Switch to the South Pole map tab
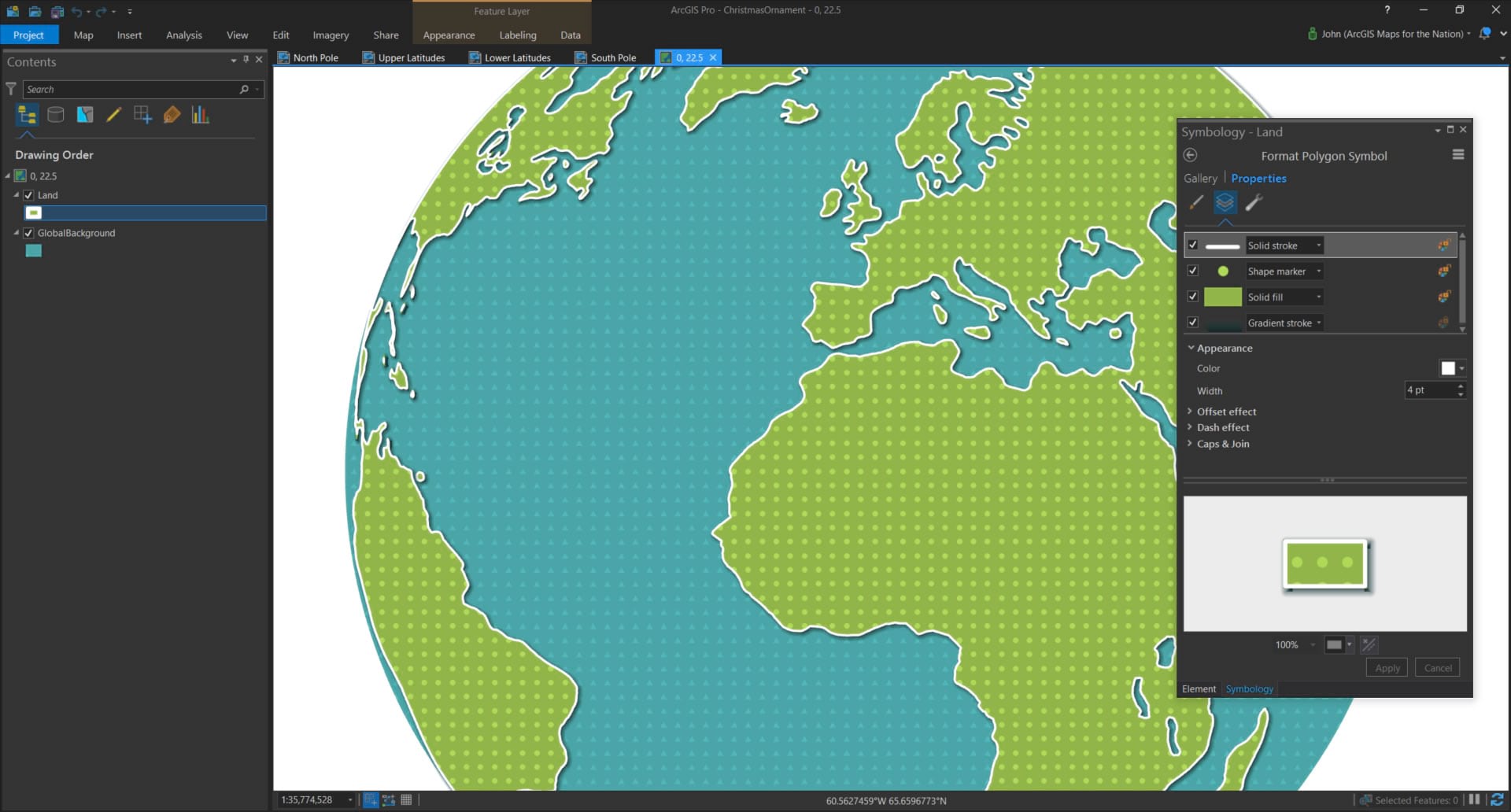The height and width of the screenshot is (812, 1511). [606, 57]
